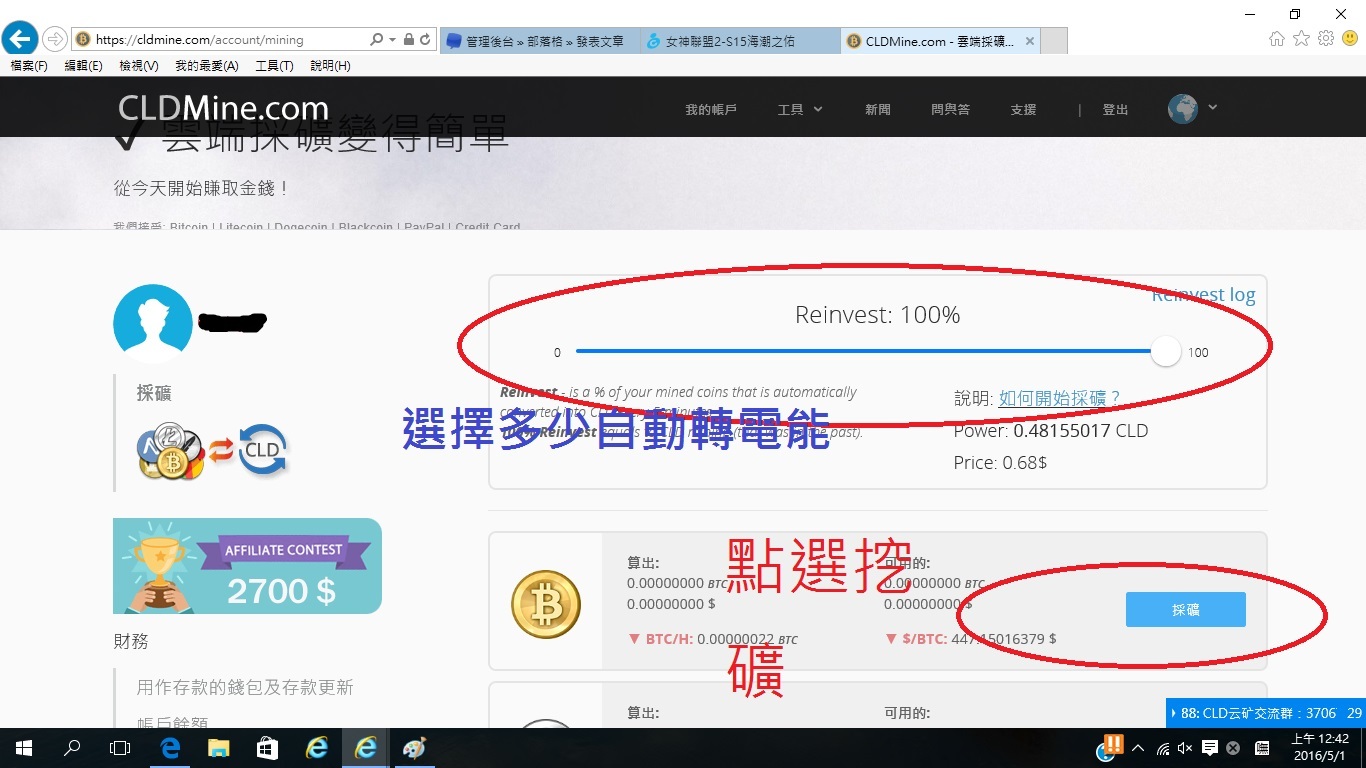Click the globe language icon

[1183, 109]
